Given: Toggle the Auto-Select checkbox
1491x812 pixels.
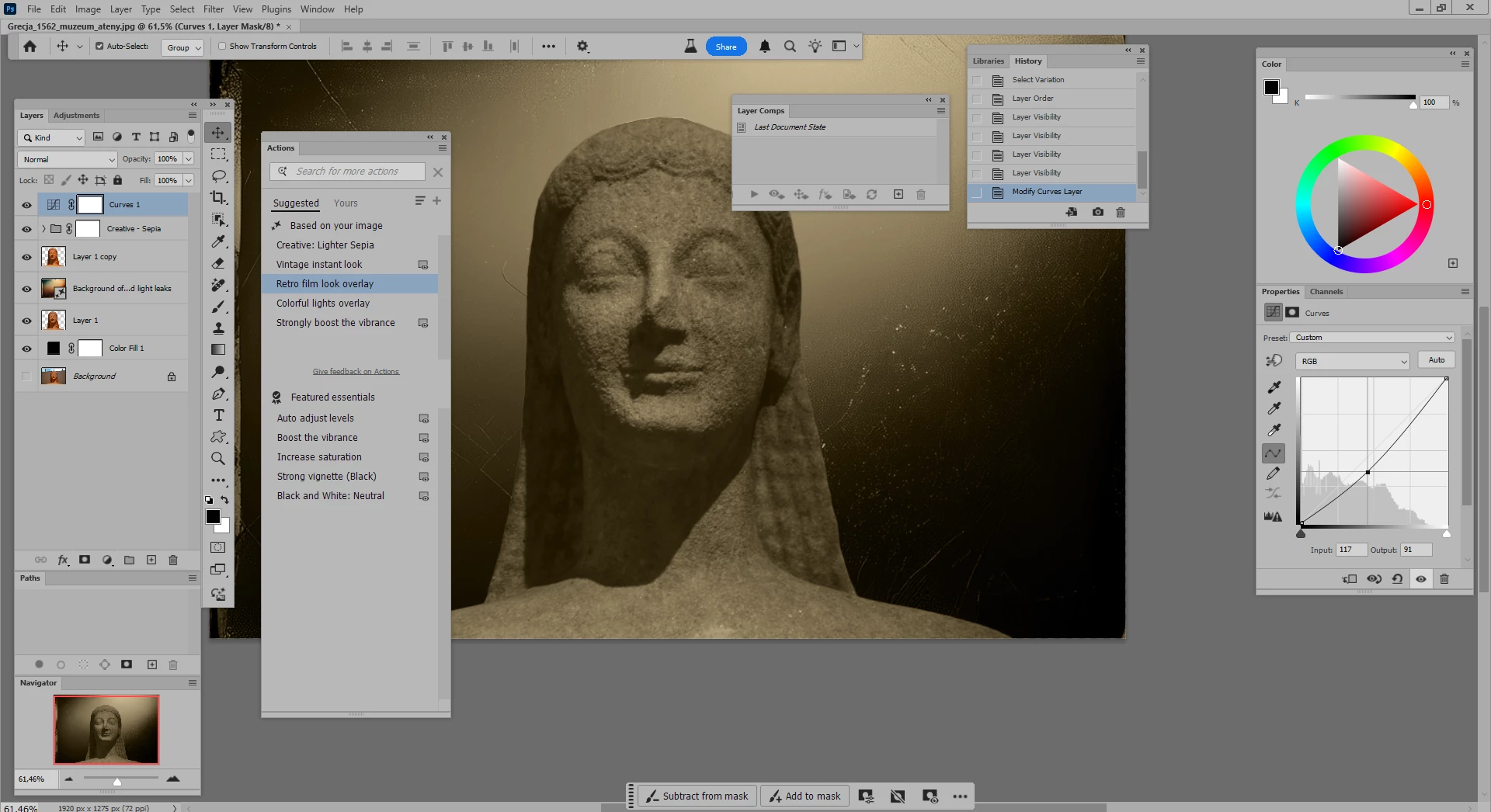Looking at the screenshot, I should (99, 47).
